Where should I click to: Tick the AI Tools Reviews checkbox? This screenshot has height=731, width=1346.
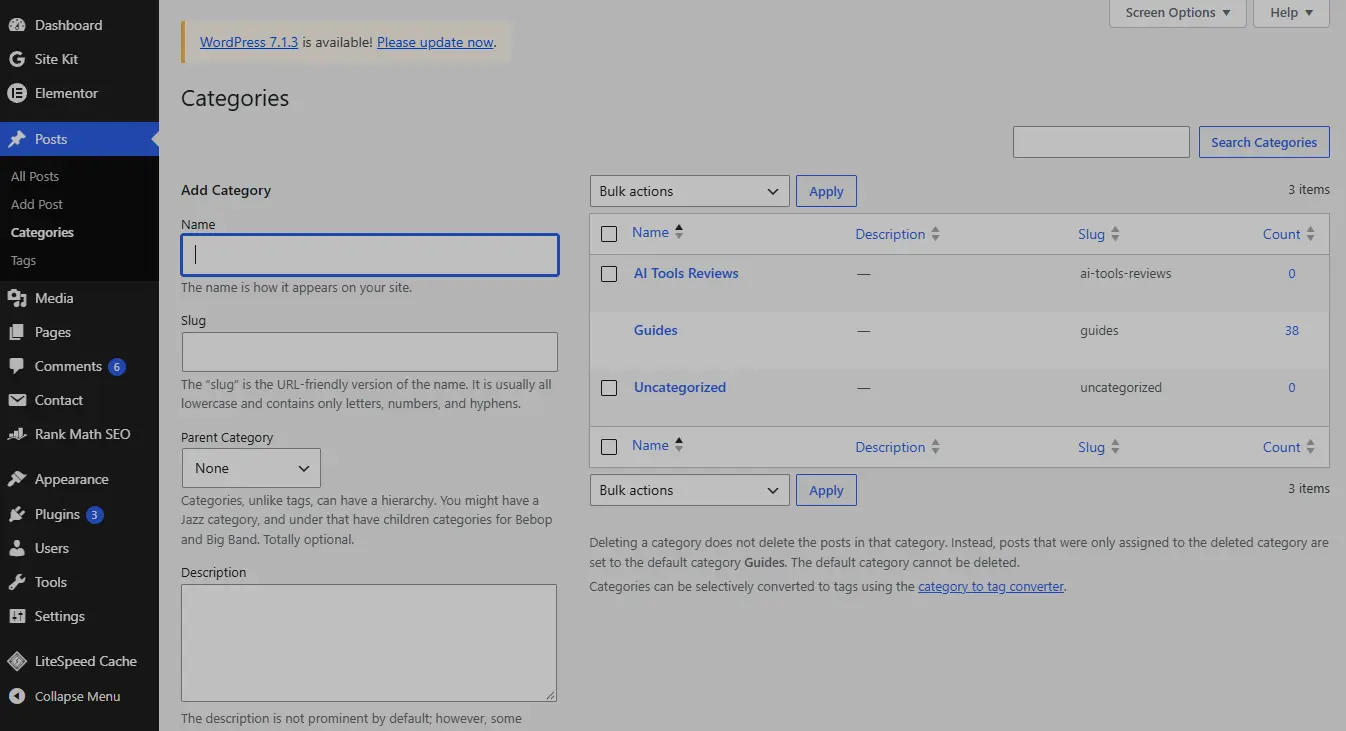point(609,274)
